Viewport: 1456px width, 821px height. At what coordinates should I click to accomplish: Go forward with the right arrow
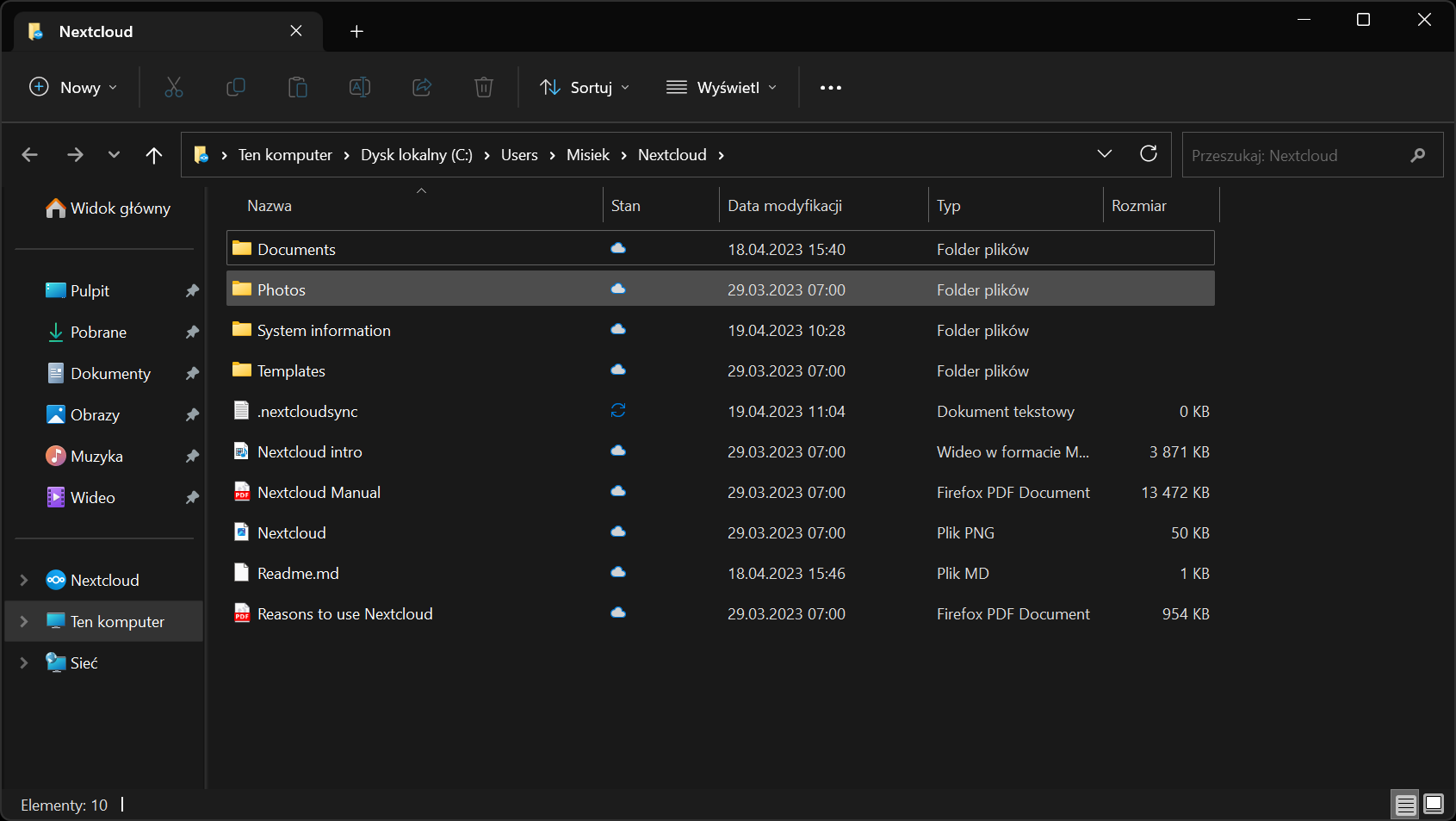pos(76,154)
